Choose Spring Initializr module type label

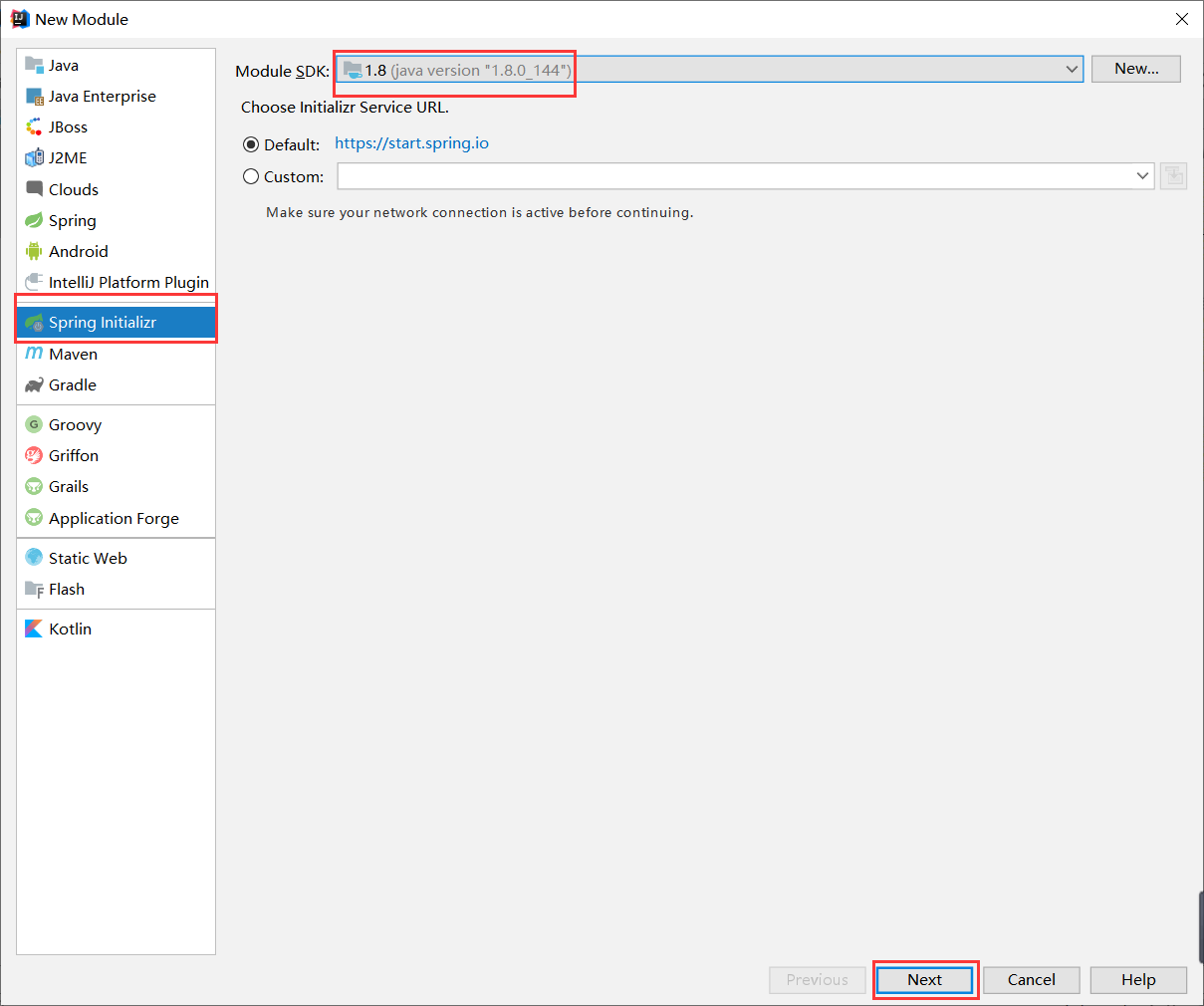(x=103, y=323)
